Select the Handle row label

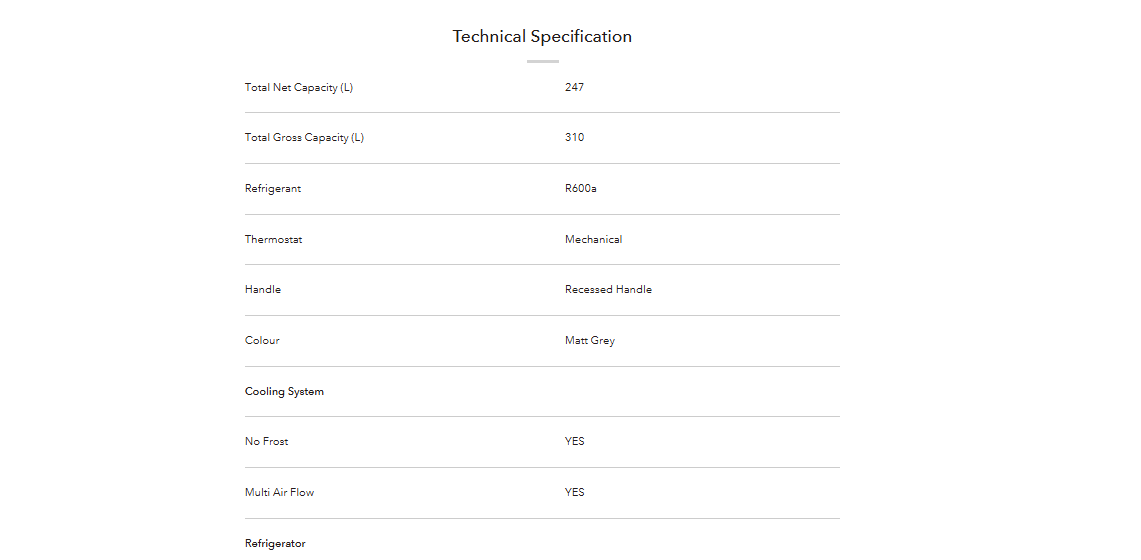click(x=263, y=289)
